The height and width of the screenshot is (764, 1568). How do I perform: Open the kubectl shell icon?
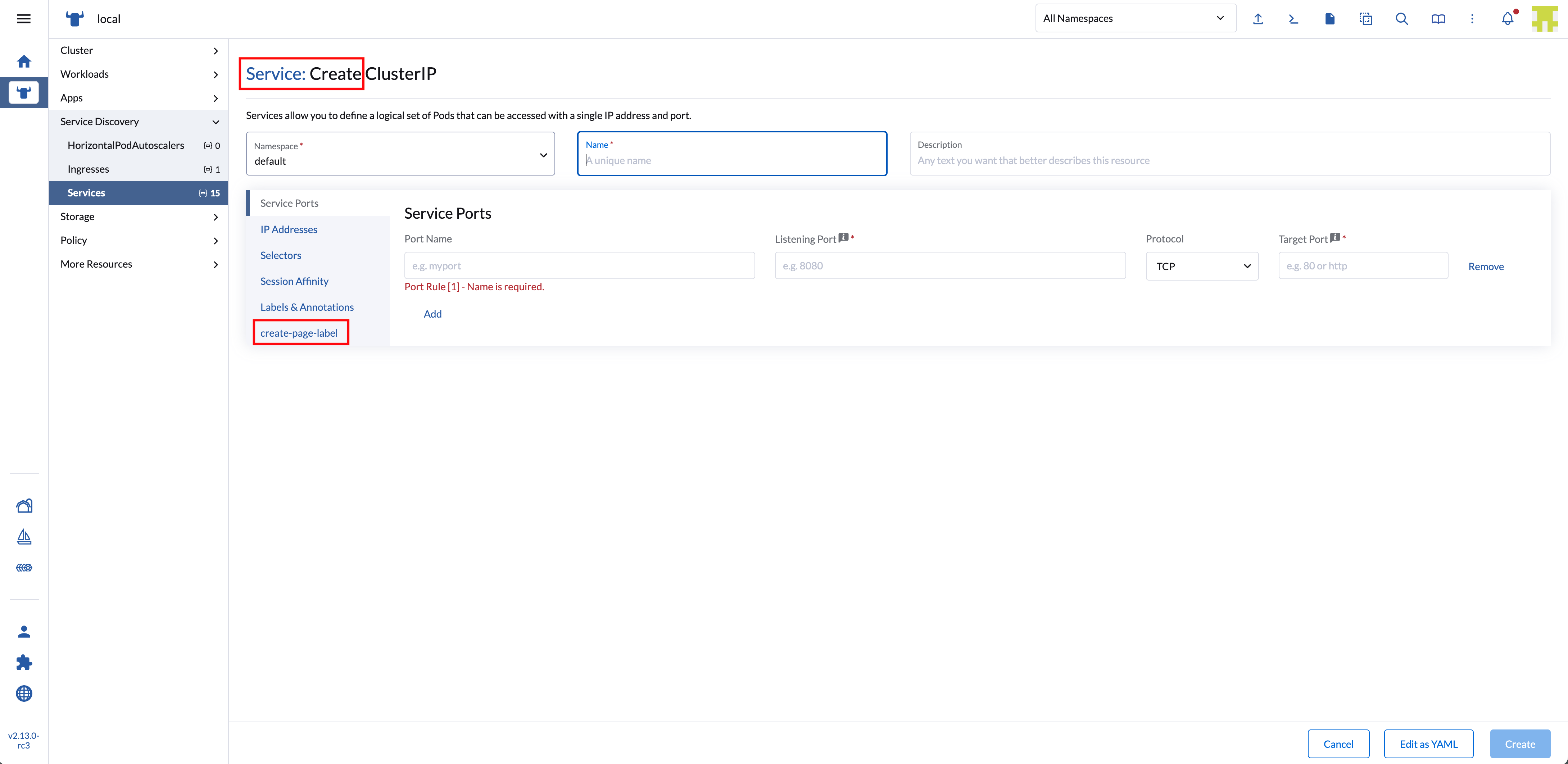click(1293, 19)
